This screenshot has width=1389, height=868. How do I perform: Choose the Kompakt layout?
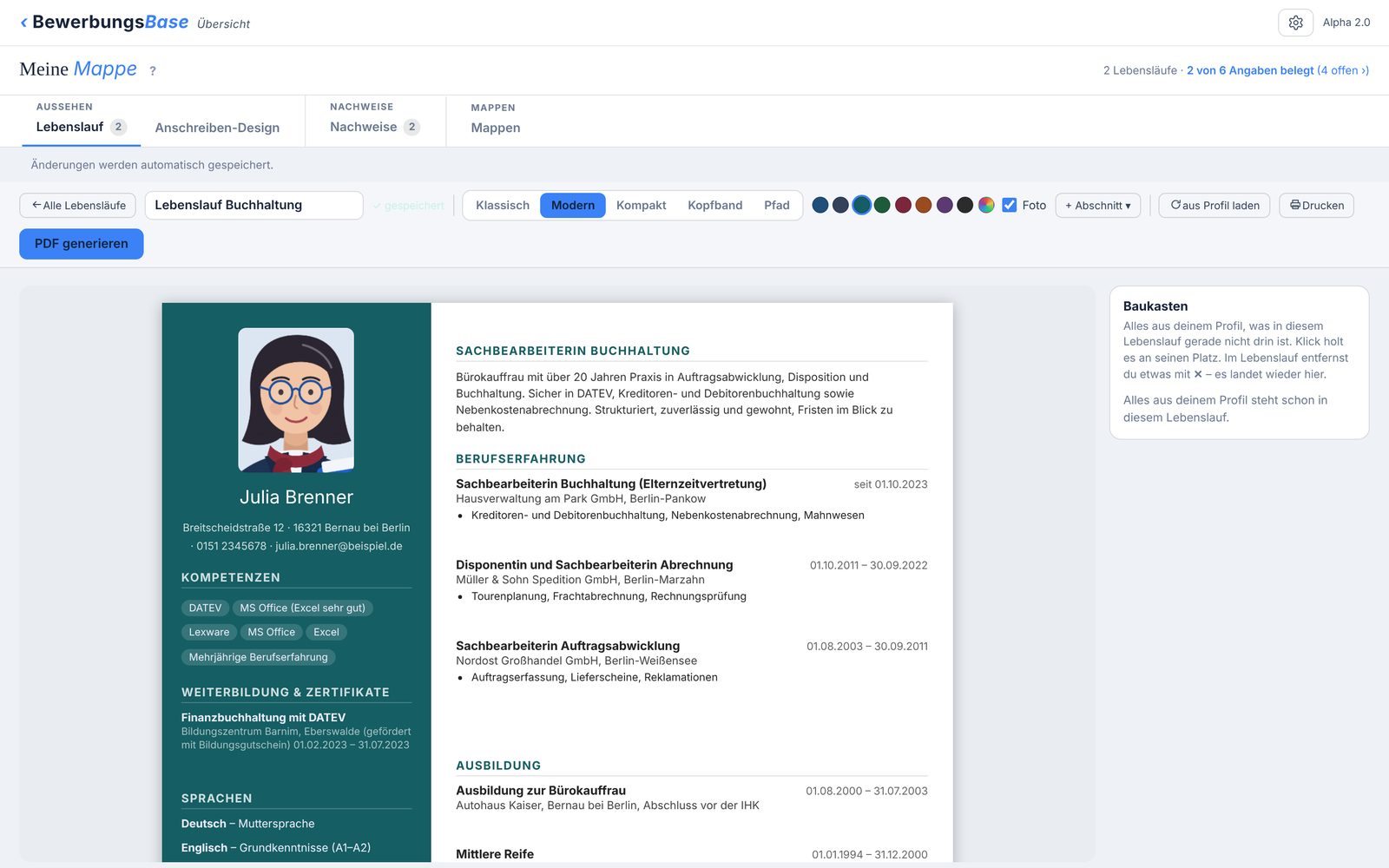click(x=642, y=206)
